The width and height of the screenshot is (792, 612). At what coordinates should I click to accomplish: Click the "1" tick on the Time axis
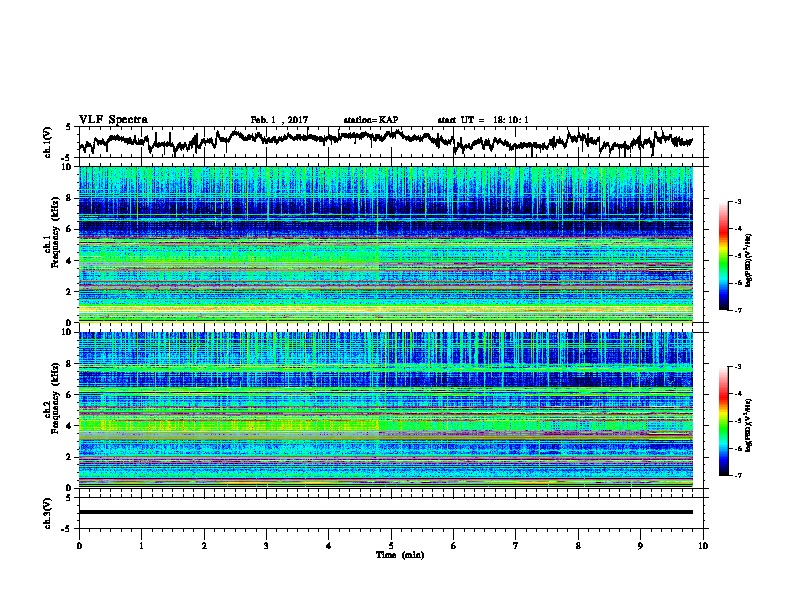click(141, 546)
